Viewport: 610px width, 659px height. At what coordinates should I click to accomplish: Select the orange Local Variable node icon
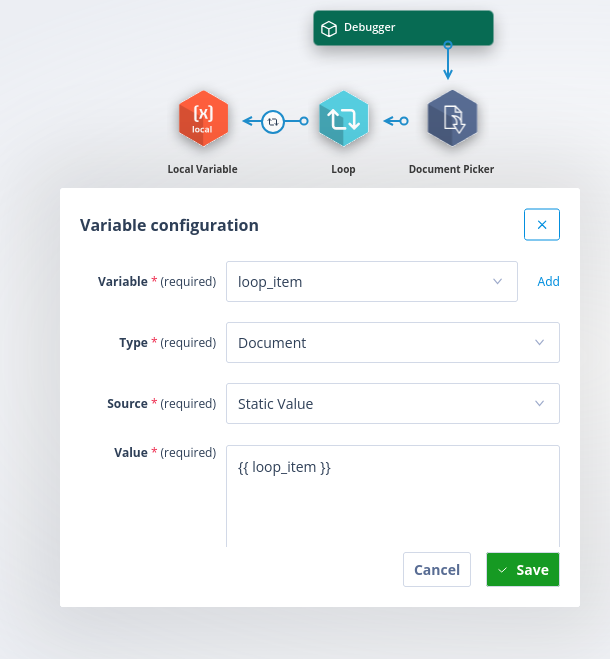[x=203, y=119]
